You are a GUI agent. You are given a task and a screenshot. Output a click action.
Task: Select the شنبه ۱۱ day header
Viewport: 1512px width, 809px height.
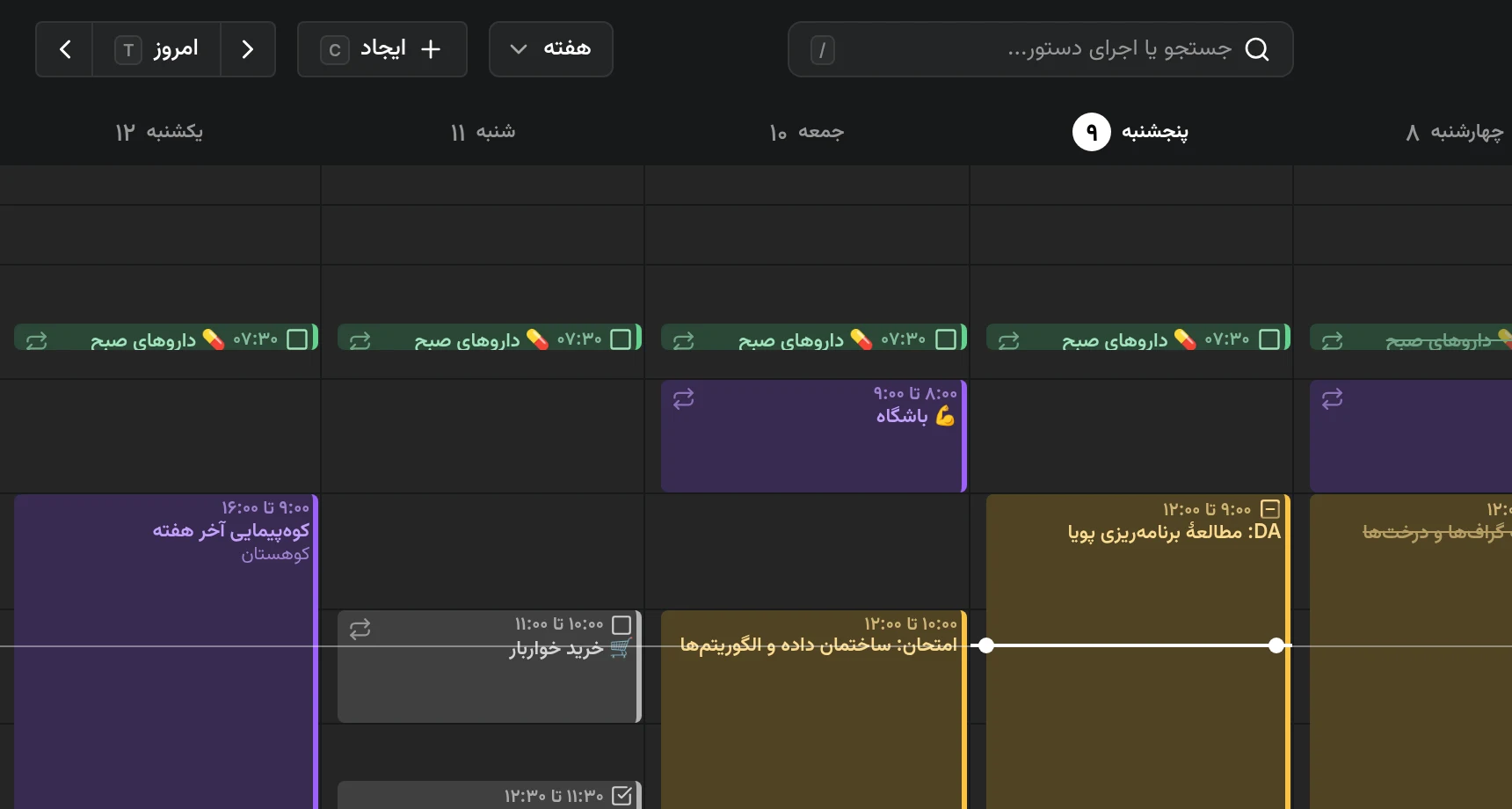coord(483,132)
